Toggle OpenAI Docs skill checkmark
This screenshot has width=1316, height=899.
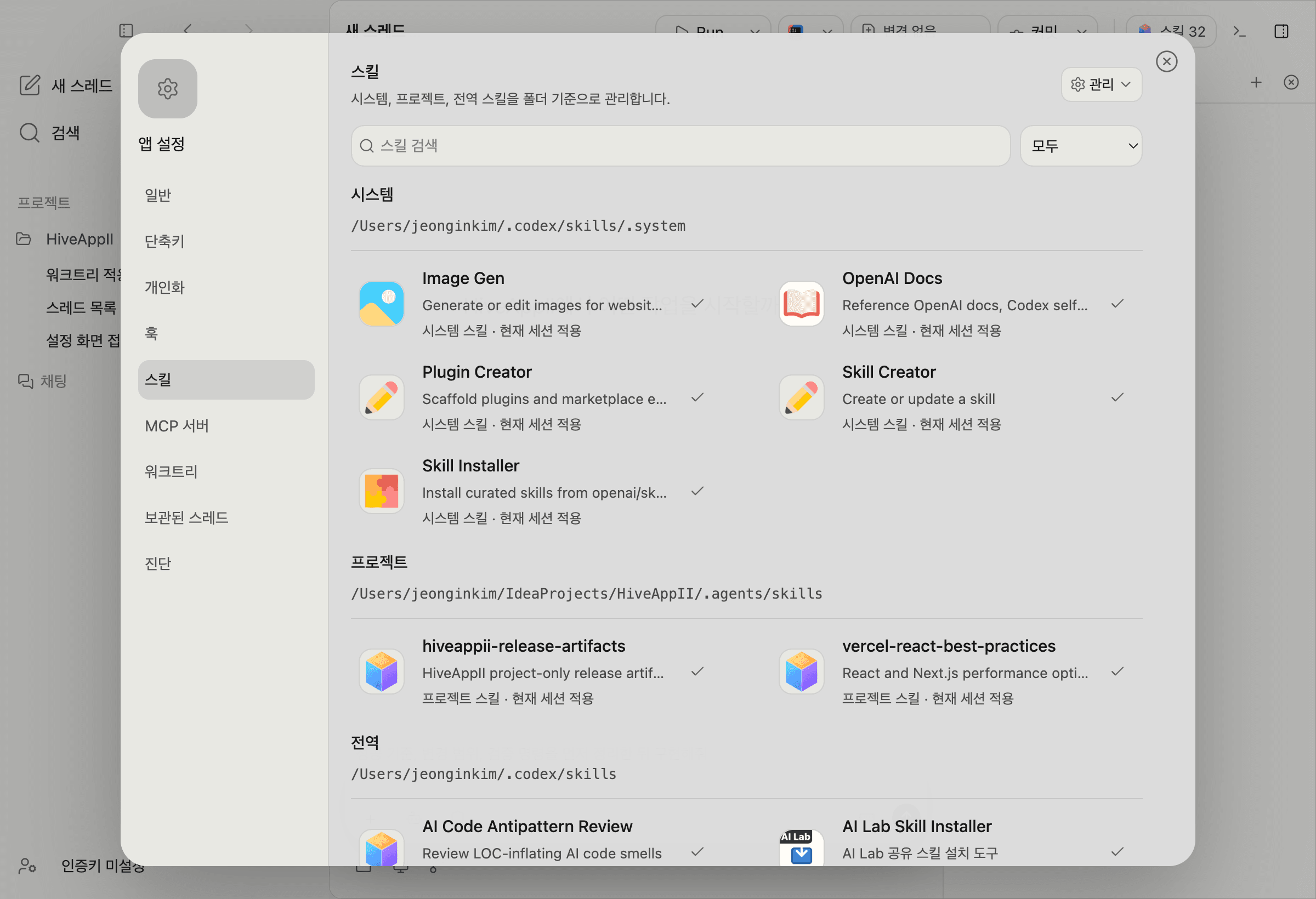coord(1118,304)
